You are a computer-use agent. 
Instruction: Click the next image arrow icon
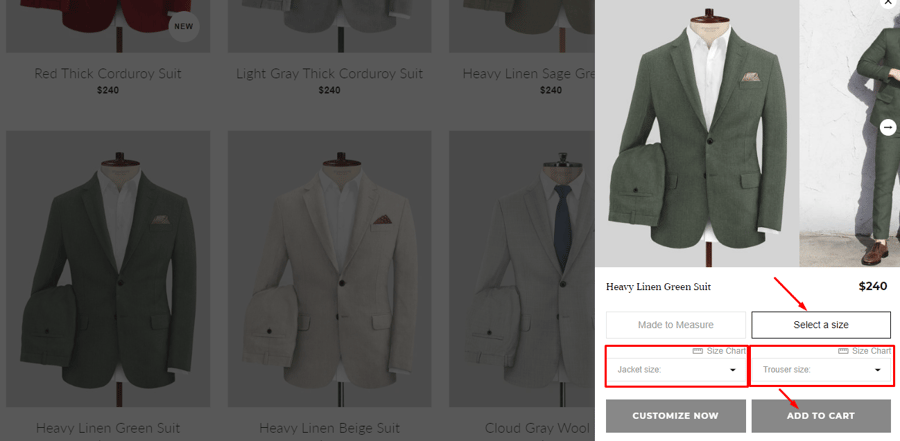click(888, 127)
